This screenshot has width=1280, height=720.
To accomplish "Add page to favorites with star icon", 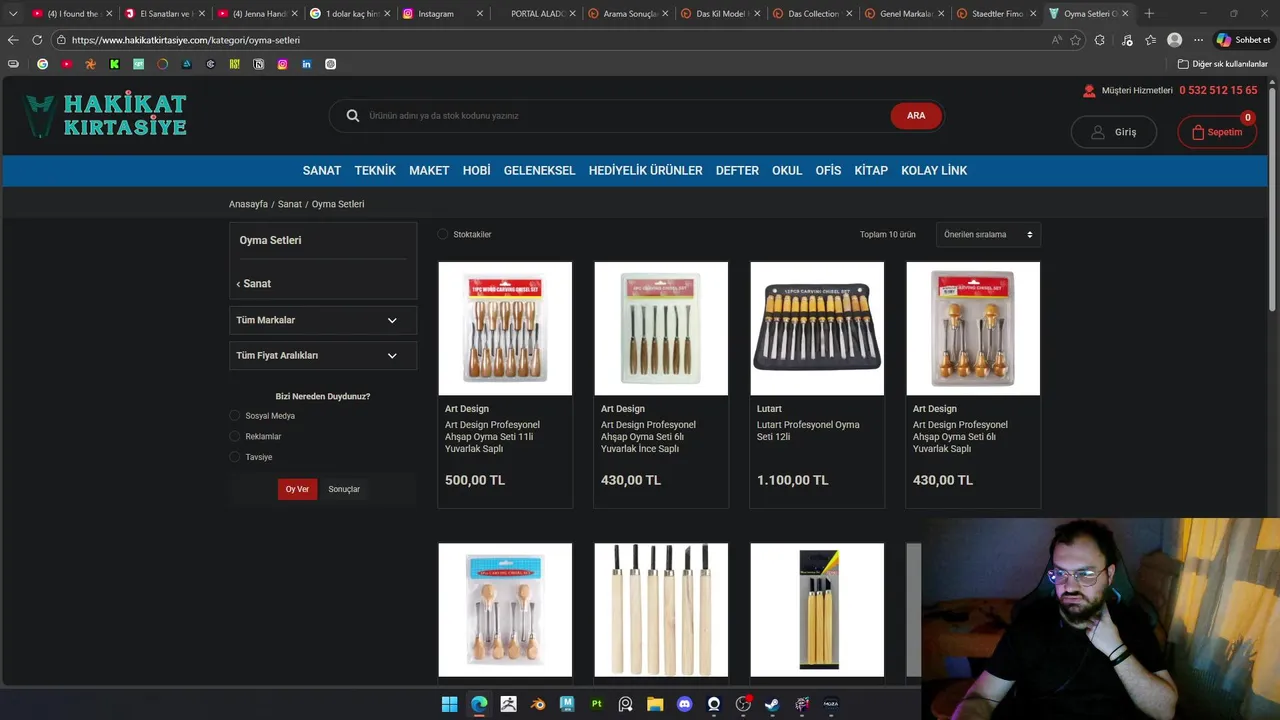I will [x=1076, y=40].
